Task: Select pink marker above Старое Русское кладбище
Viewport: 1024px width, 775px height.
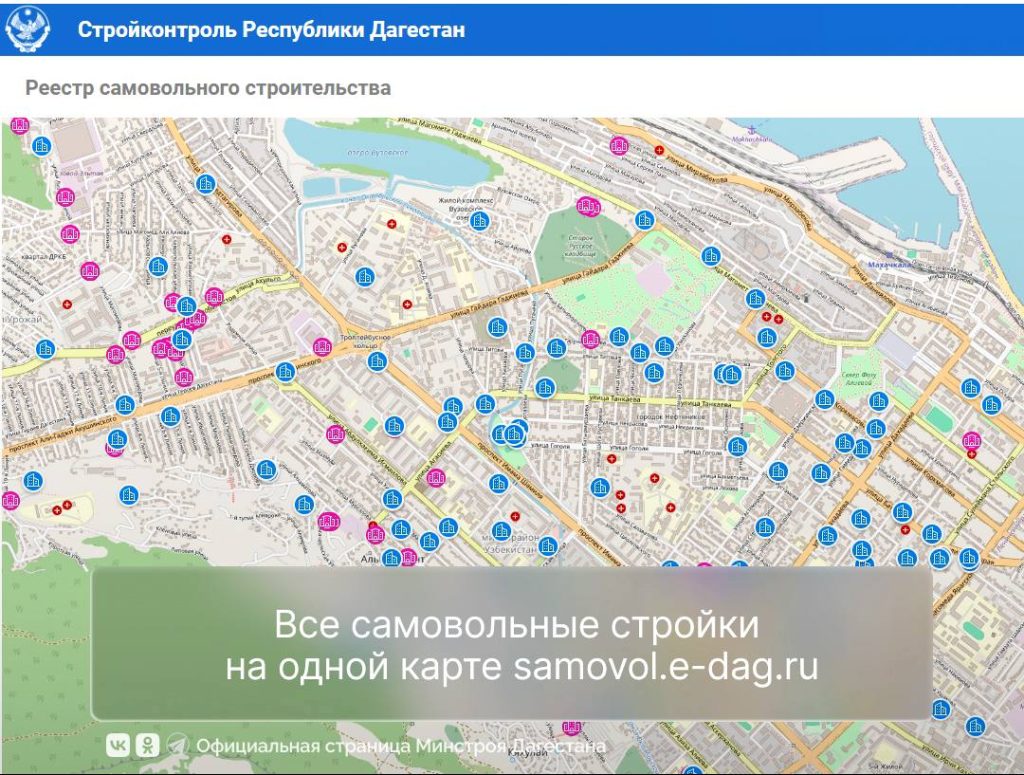Action: point(588,207)
